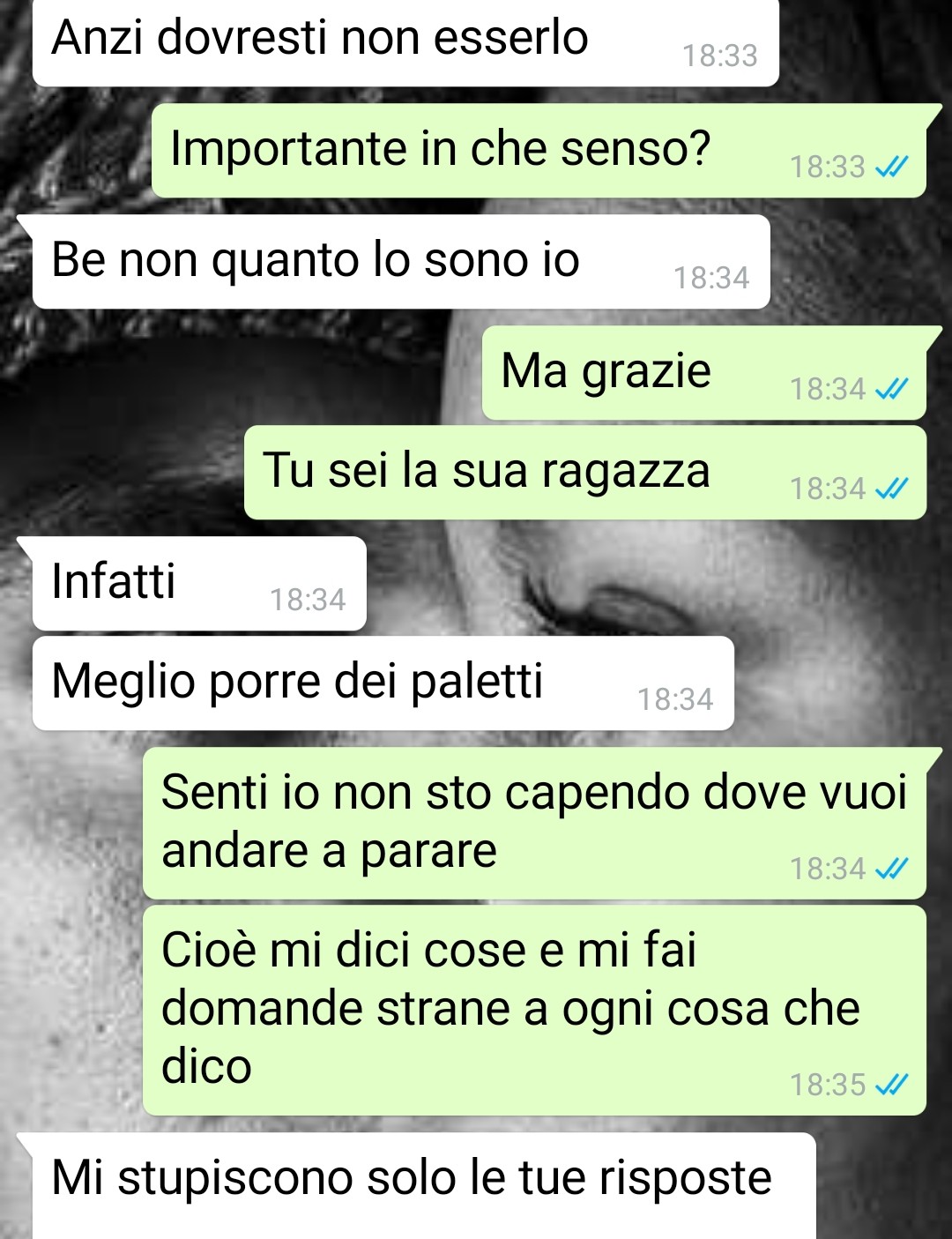This screenshot has height=1239, width=952.
Task: Tap double-check icon on 'Tu sei la sua ragazza'
Action: tap(891, 488)
